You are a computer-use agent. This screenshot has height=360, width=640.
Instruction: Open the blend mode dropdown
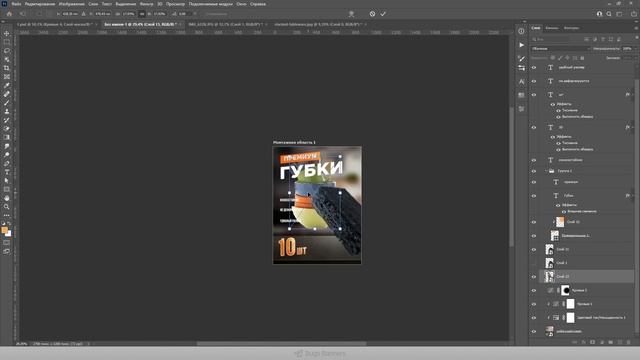[560, 49]
